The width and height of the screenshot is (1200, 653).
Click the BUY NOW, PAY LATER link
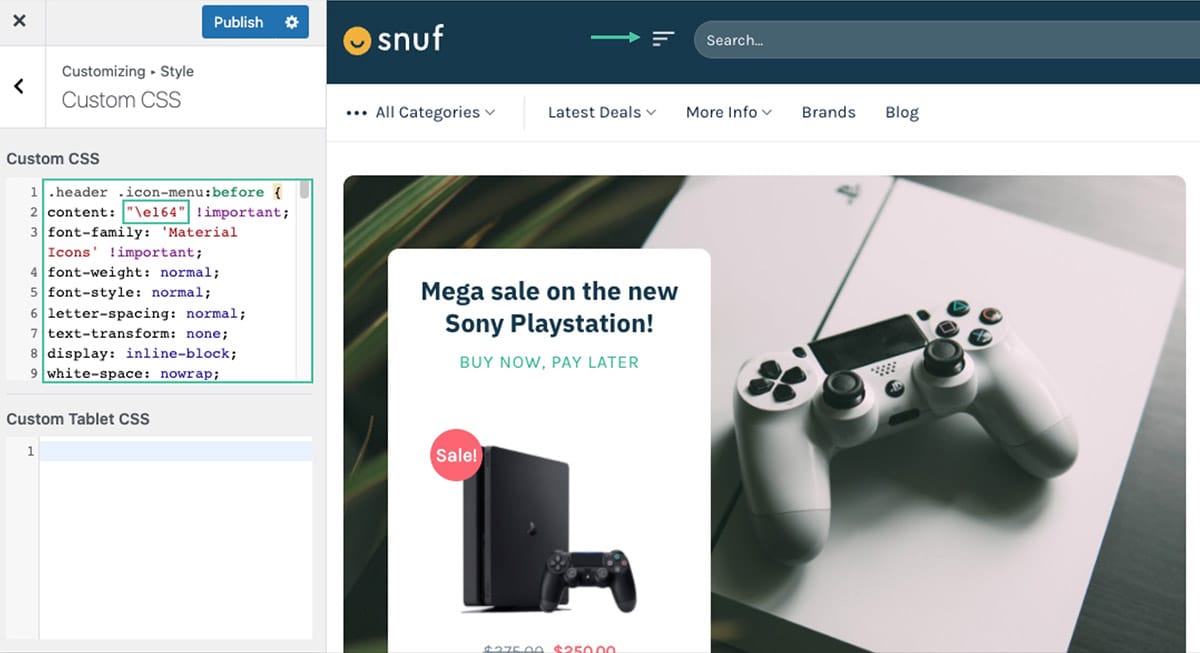click(x=549, y=362)
